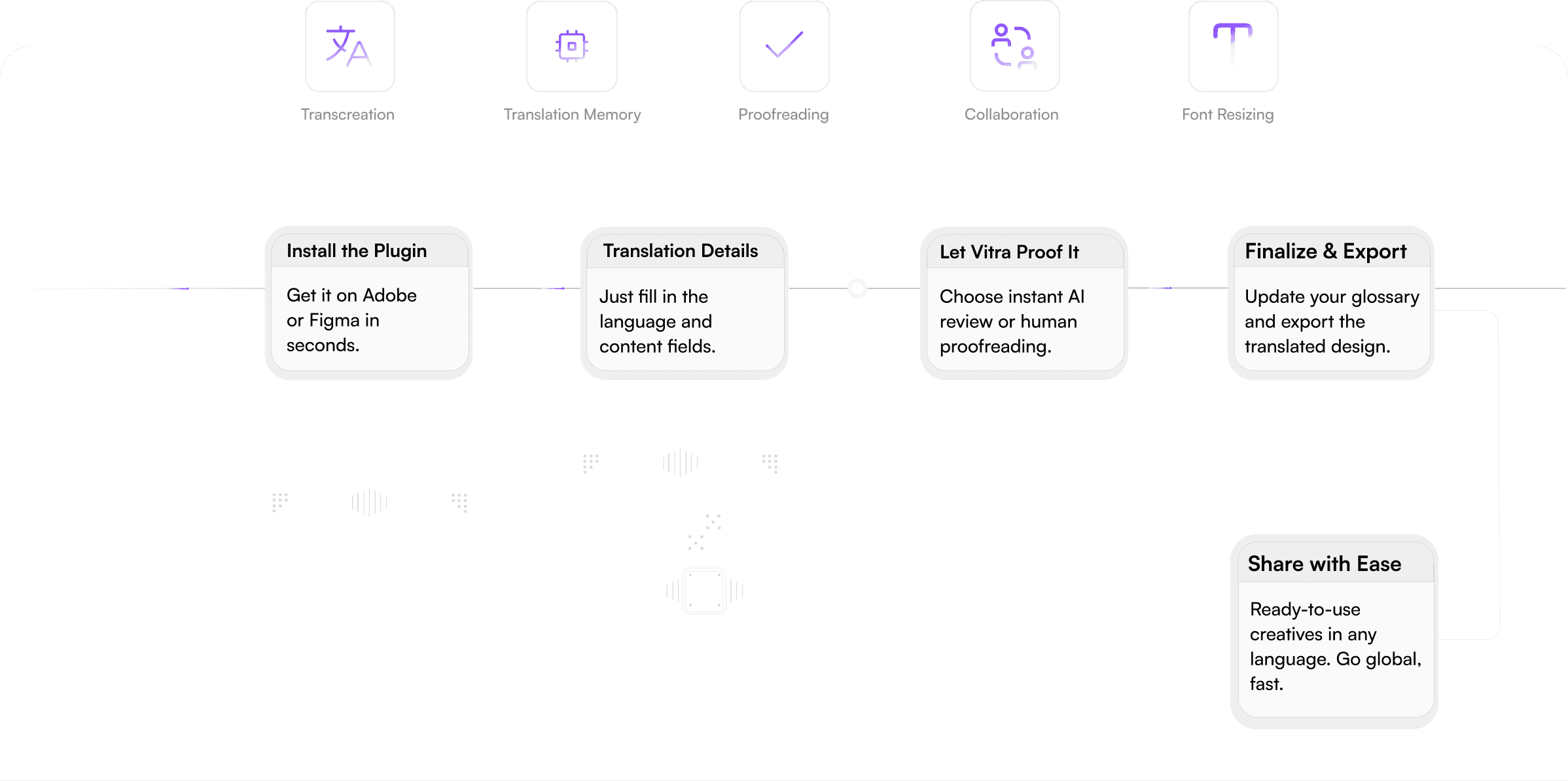This screenshot has width=1568, height=781.
Task: Select the Proofreading label text
Action: (x=783, y=114)
